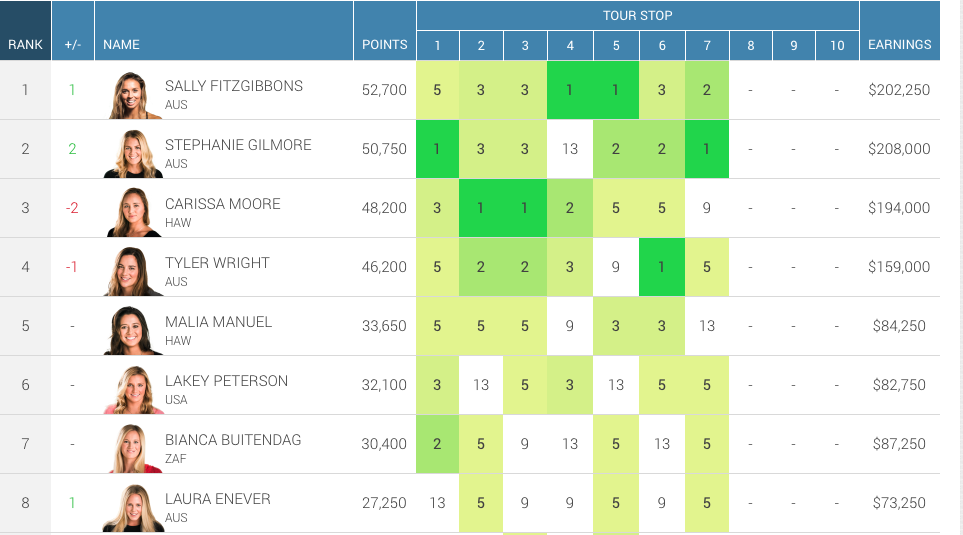Open Stephanie Gilmore's headshot thumbnail
The width and height of the screenshot is (963, 535).
[x=133, y=154]
